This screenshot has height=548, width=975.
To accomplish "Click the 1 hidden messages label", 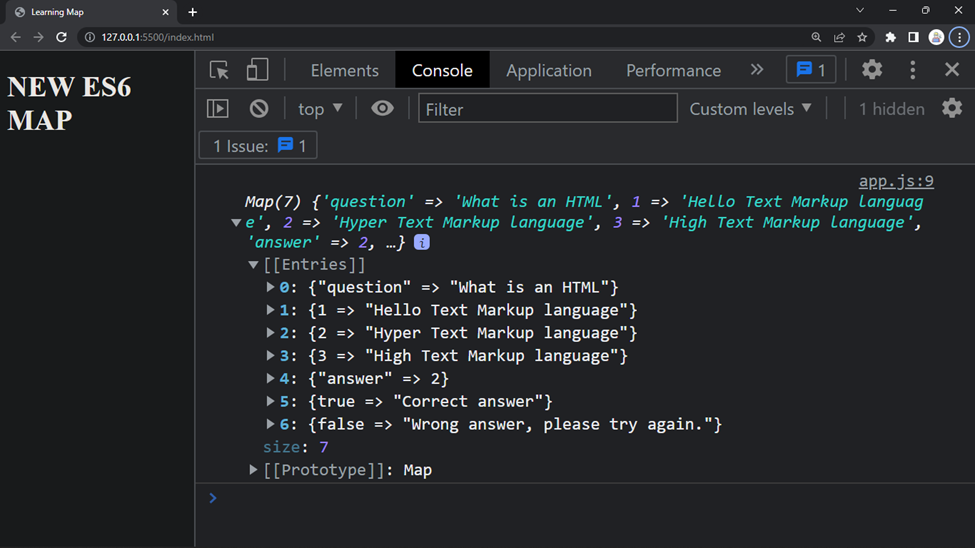I will click(892, 109).
